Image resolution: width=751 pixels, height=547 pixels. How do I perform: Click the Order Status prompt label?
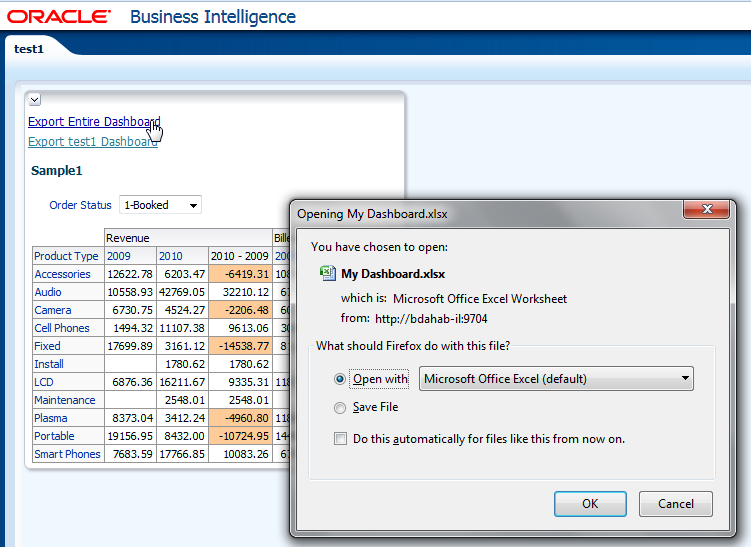pyautogui.click(x=80, y=205)
